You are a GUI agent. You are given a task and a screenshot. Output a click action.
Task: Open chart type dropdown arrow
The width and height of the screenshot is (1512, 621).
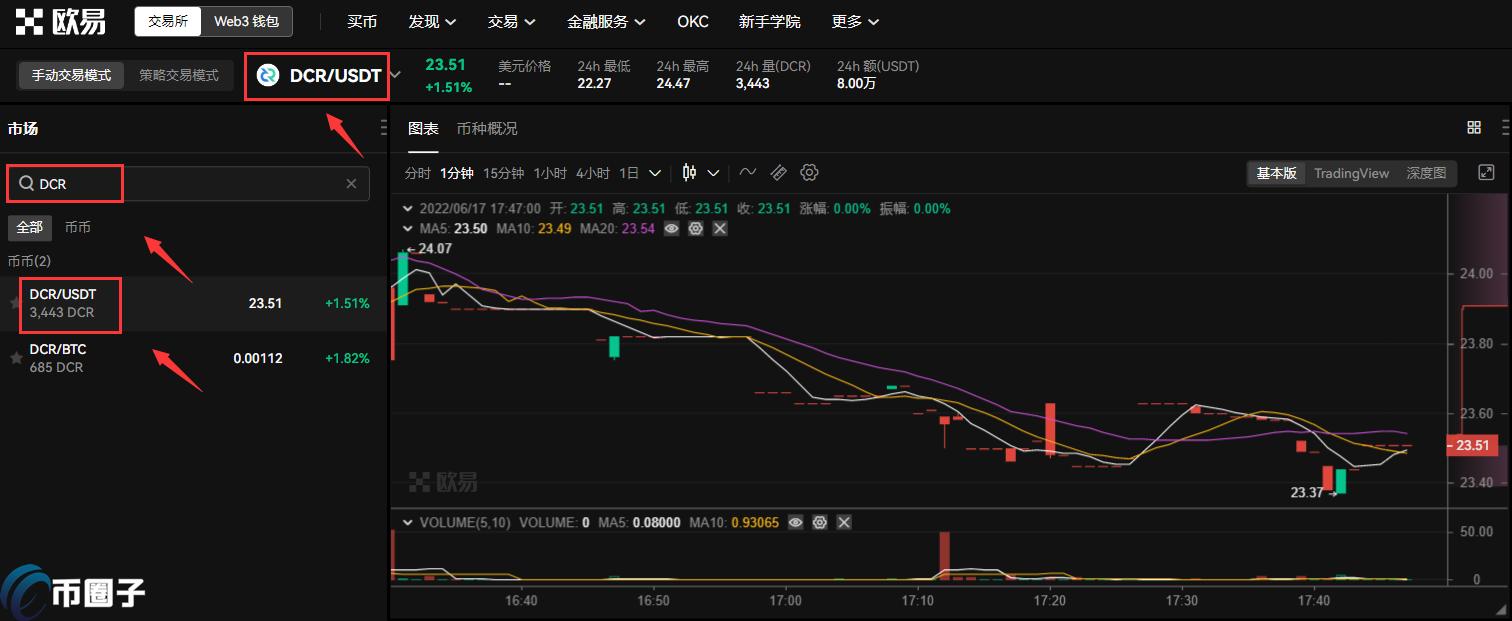tap(714, 173)
